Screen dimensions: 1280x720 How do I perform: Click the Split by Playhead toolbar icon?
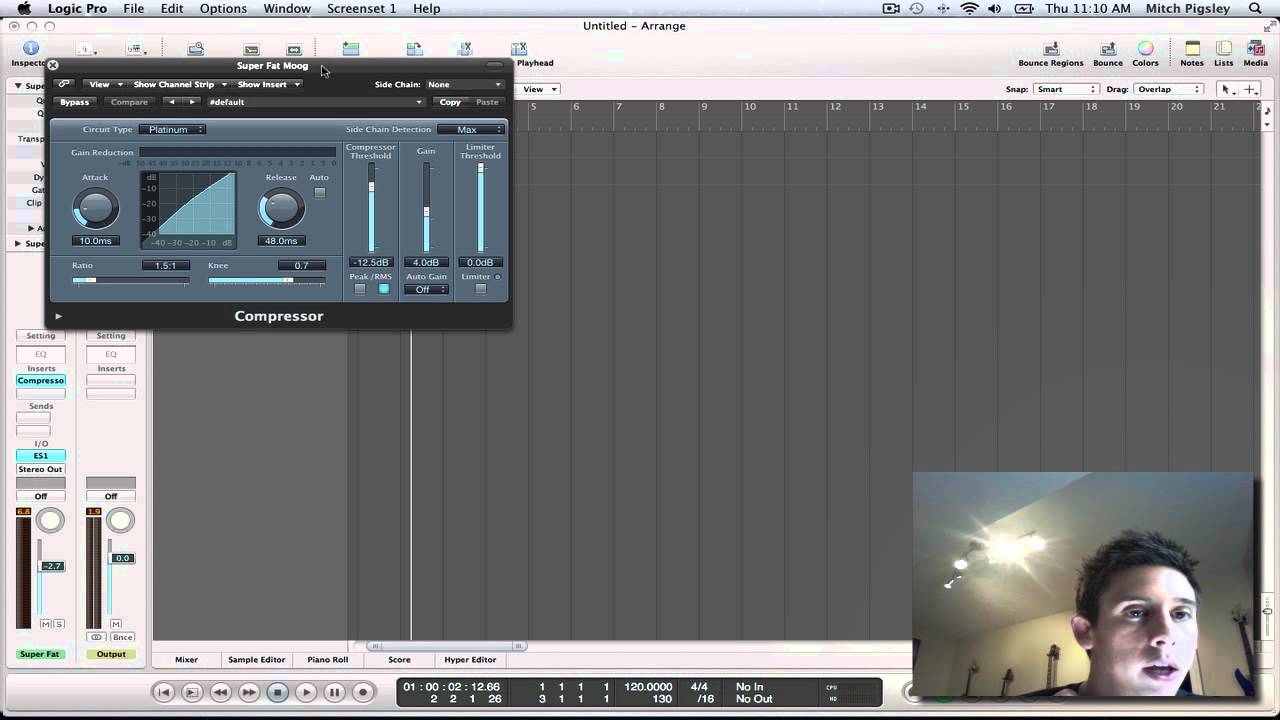[519, 48]
